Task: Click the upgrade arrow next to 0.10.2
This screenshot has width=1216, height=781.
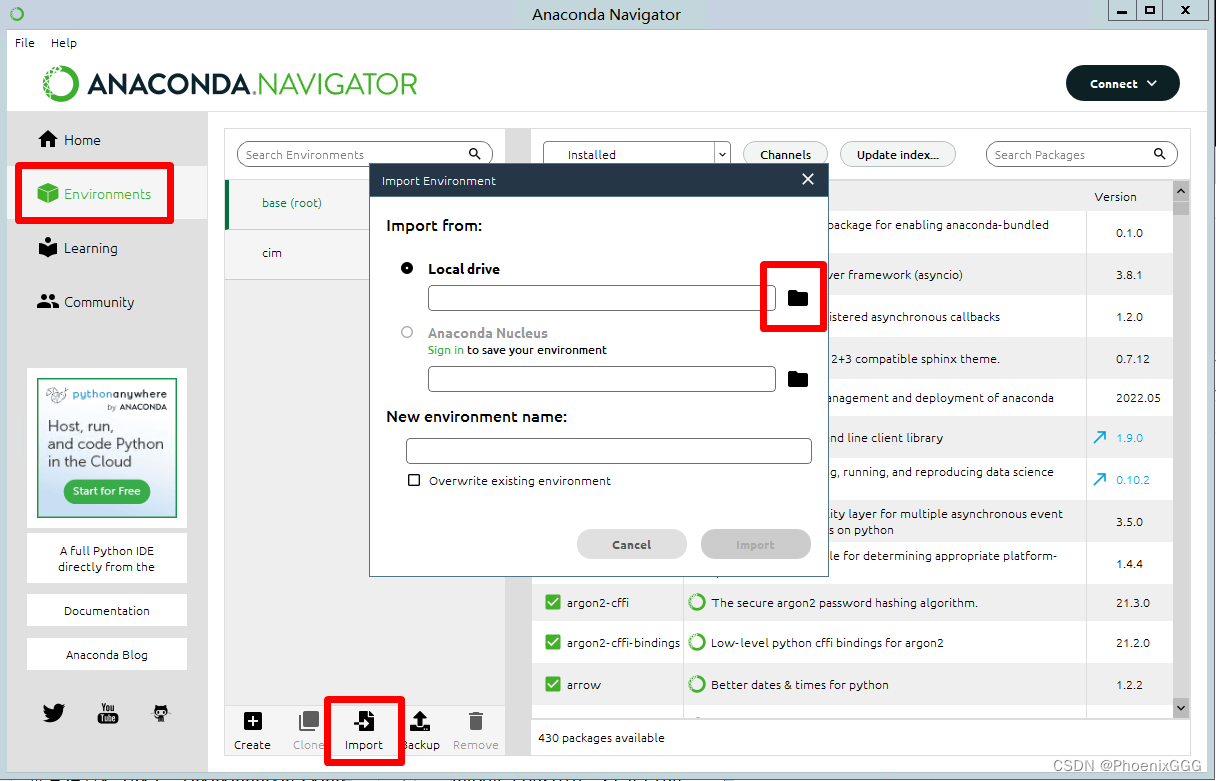Action: pyautogui.click(x=1099, y=480)
